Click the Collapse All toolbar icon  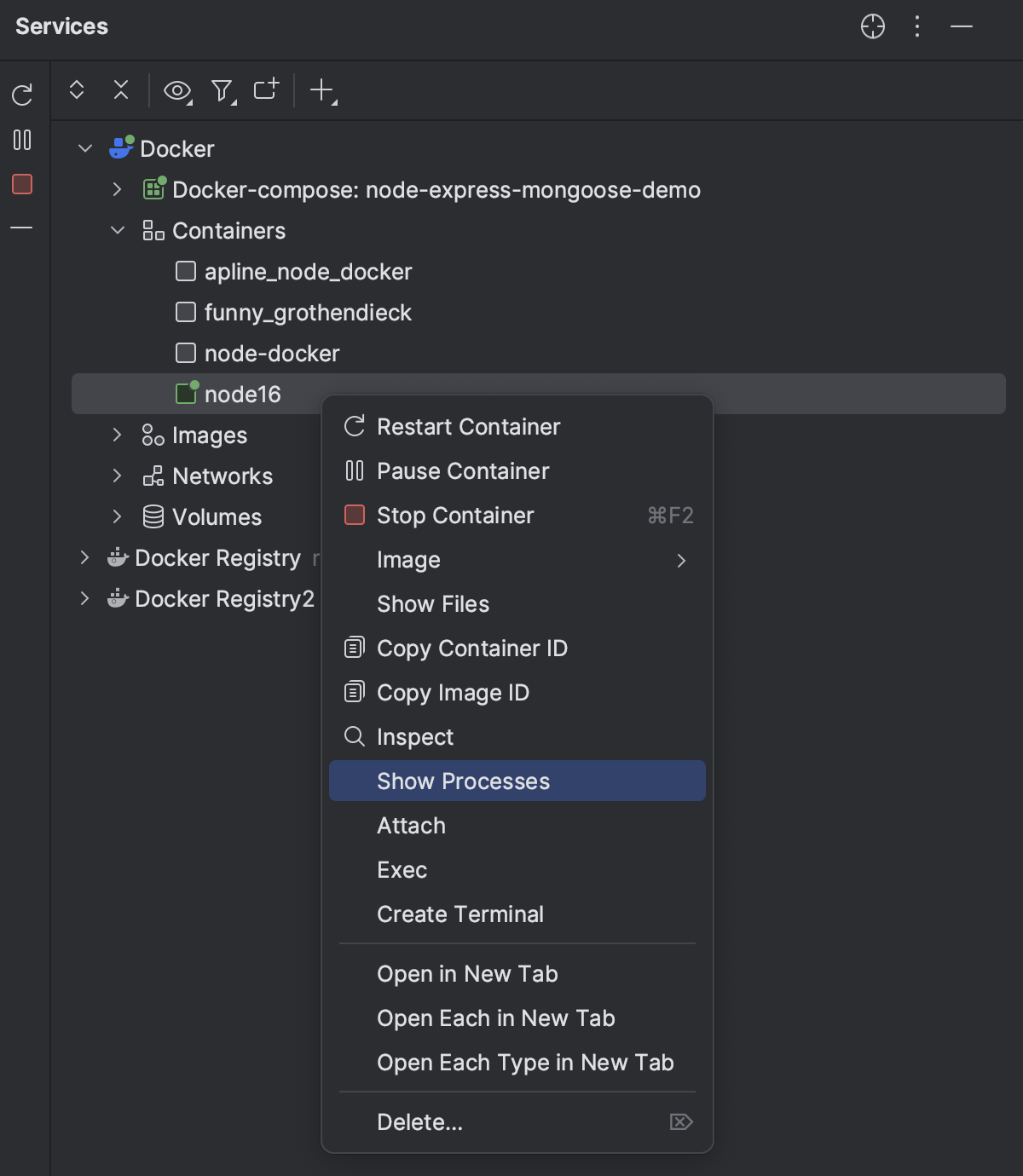[x=121, y=89]
